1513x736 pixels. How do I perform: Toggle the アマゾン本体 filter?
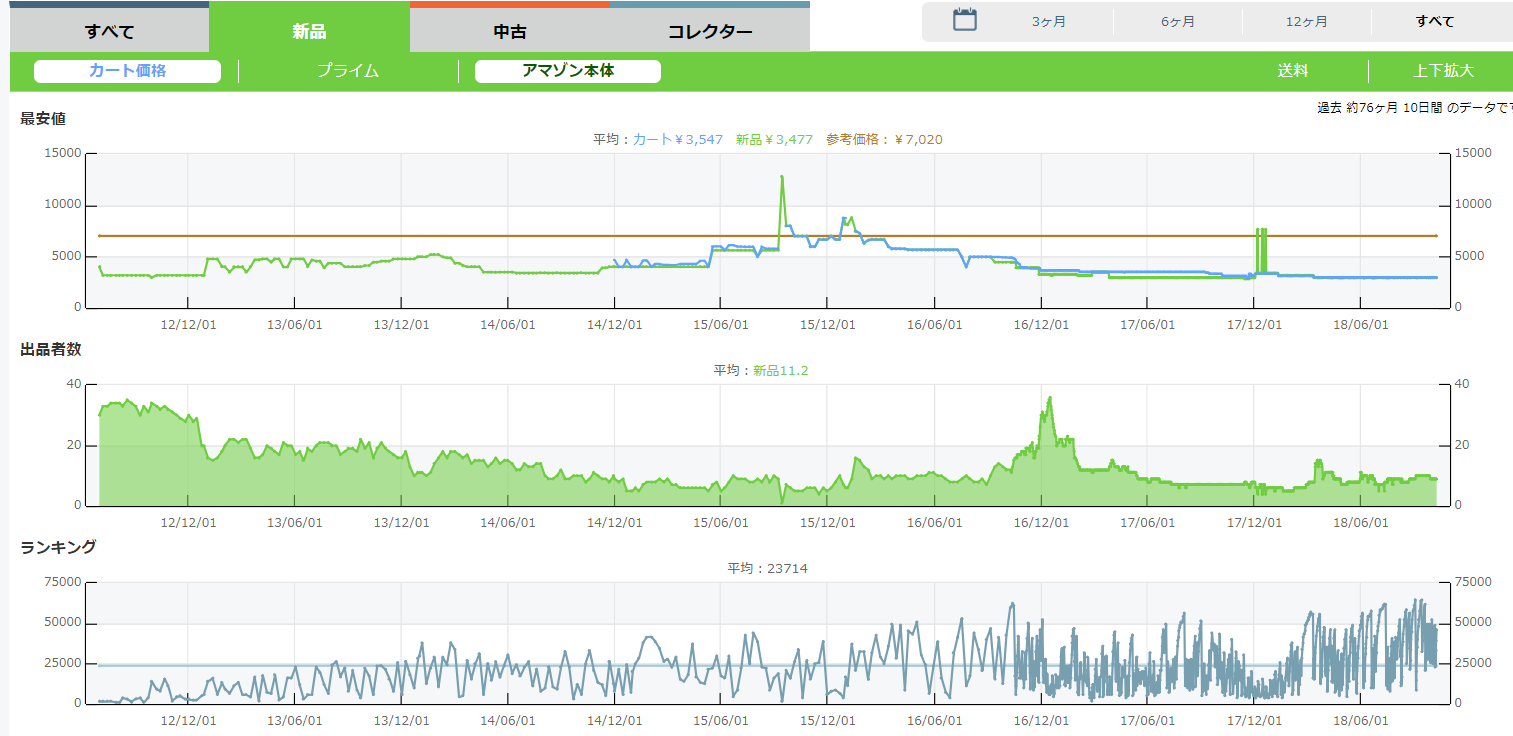tap(567, 71)
